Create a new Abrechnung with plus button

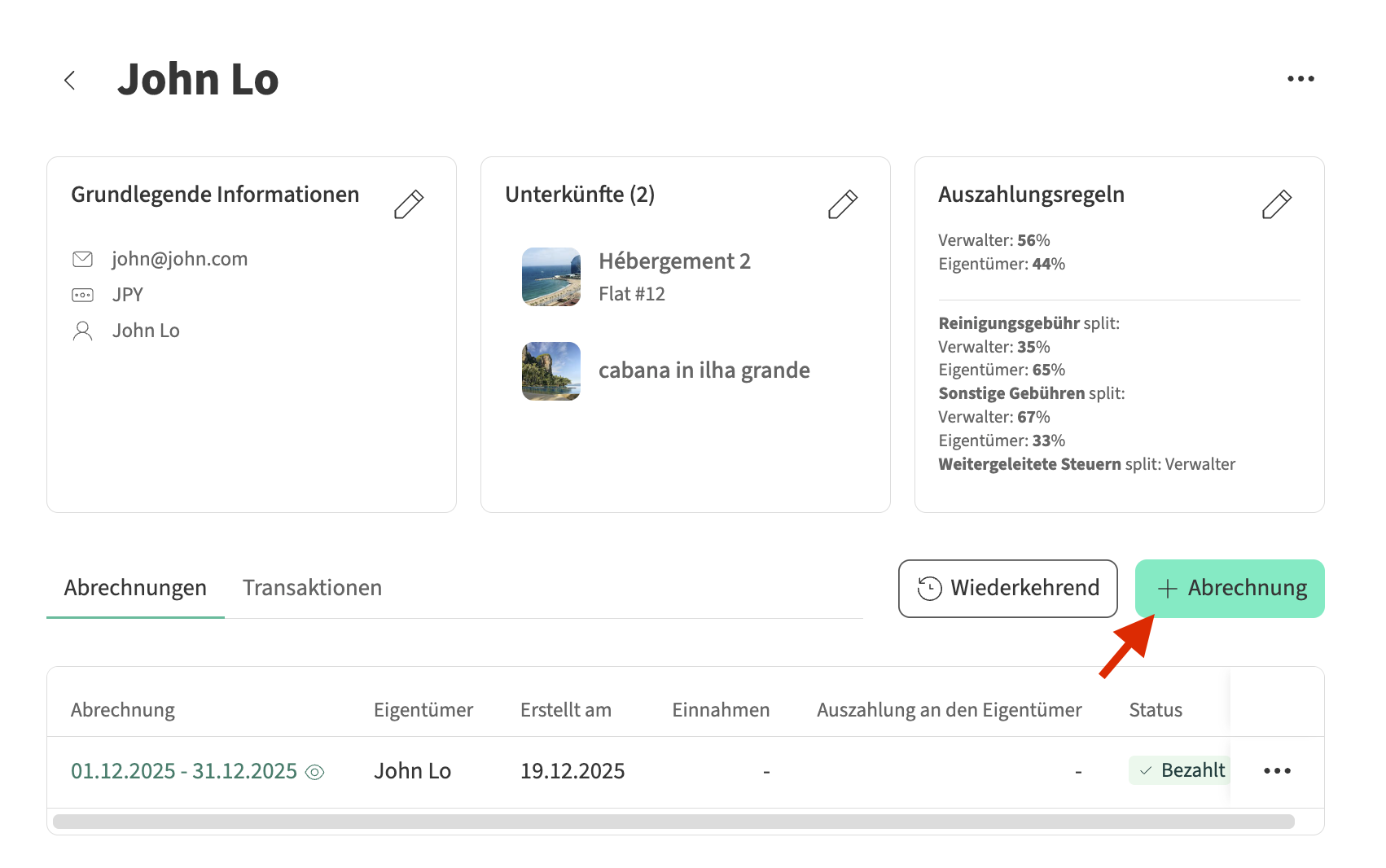tap(1230, 588)
